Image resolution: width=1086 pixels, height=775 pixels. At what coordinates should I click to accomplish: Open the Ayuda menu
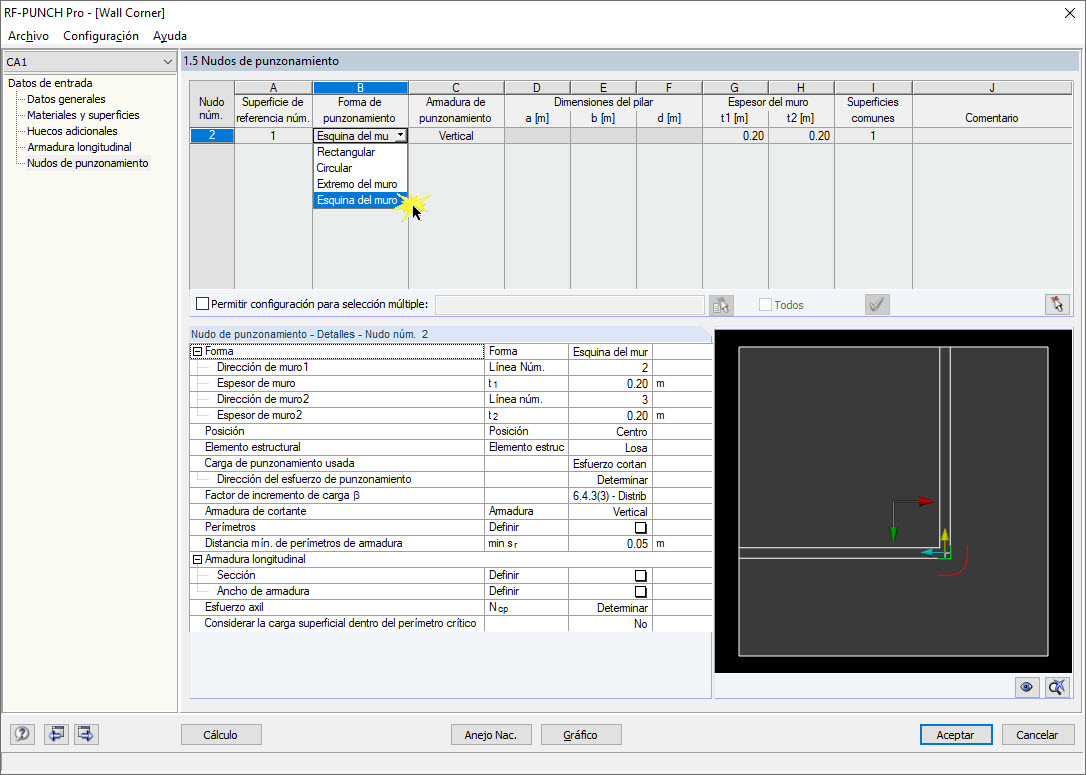coord(170,36)
